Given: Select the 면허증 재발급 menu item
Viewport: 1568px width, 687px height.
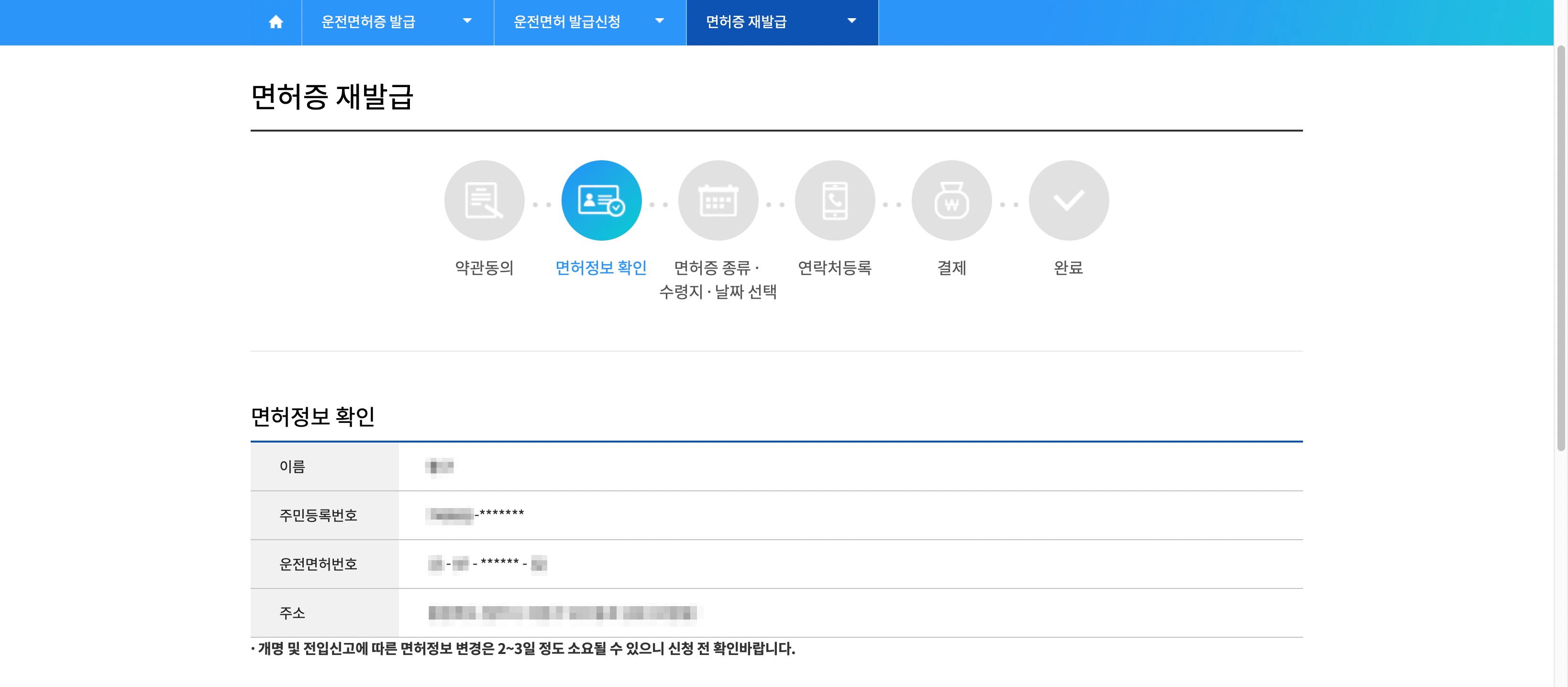Looking at the screenshot, I should [x=746, y=22].
